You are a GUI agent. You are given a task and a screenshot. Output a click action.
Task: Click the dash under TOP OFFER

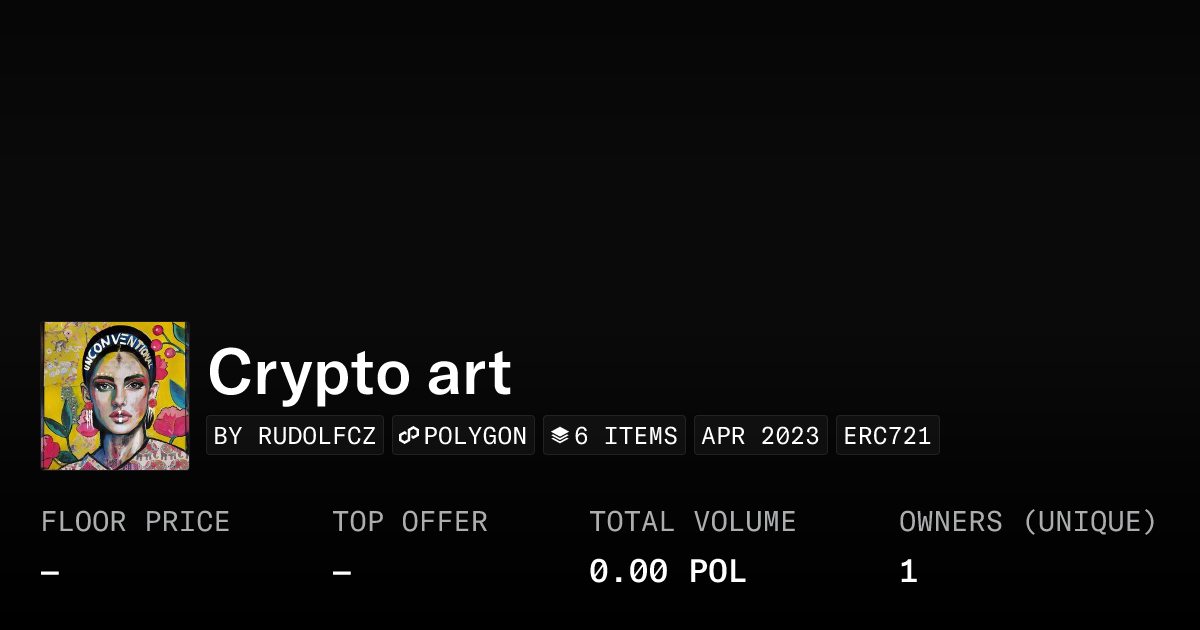(339, 570)
